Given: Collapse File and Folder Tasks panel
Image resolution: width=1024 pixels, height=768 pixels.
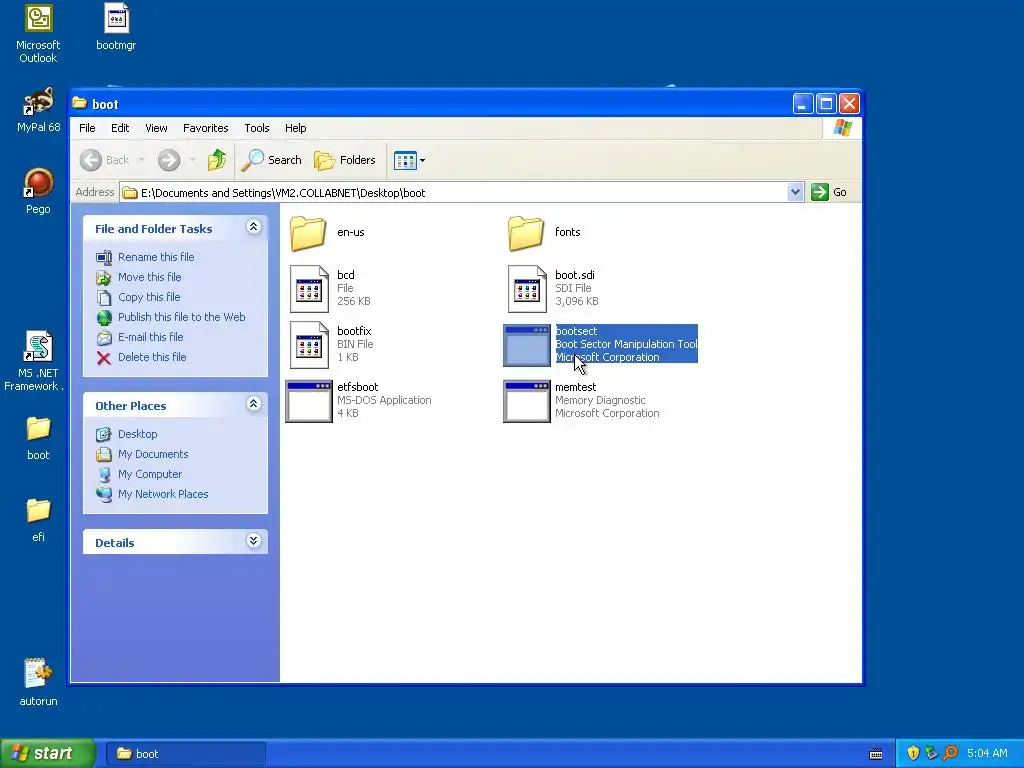Looking at the screenshot, I should (253, 227).
